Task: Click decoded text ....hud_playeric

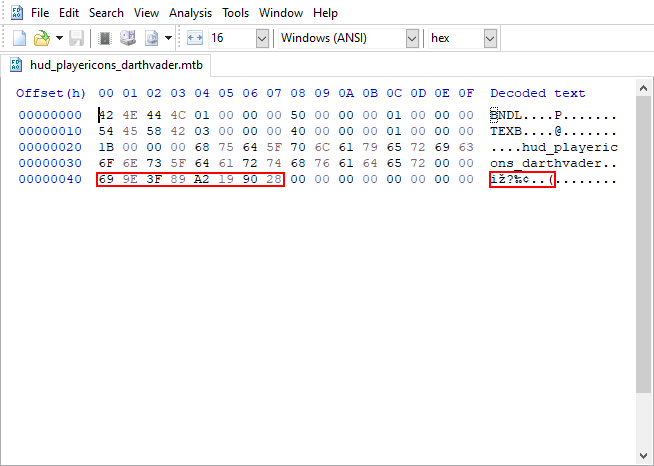Action: (x=553, y=147)
